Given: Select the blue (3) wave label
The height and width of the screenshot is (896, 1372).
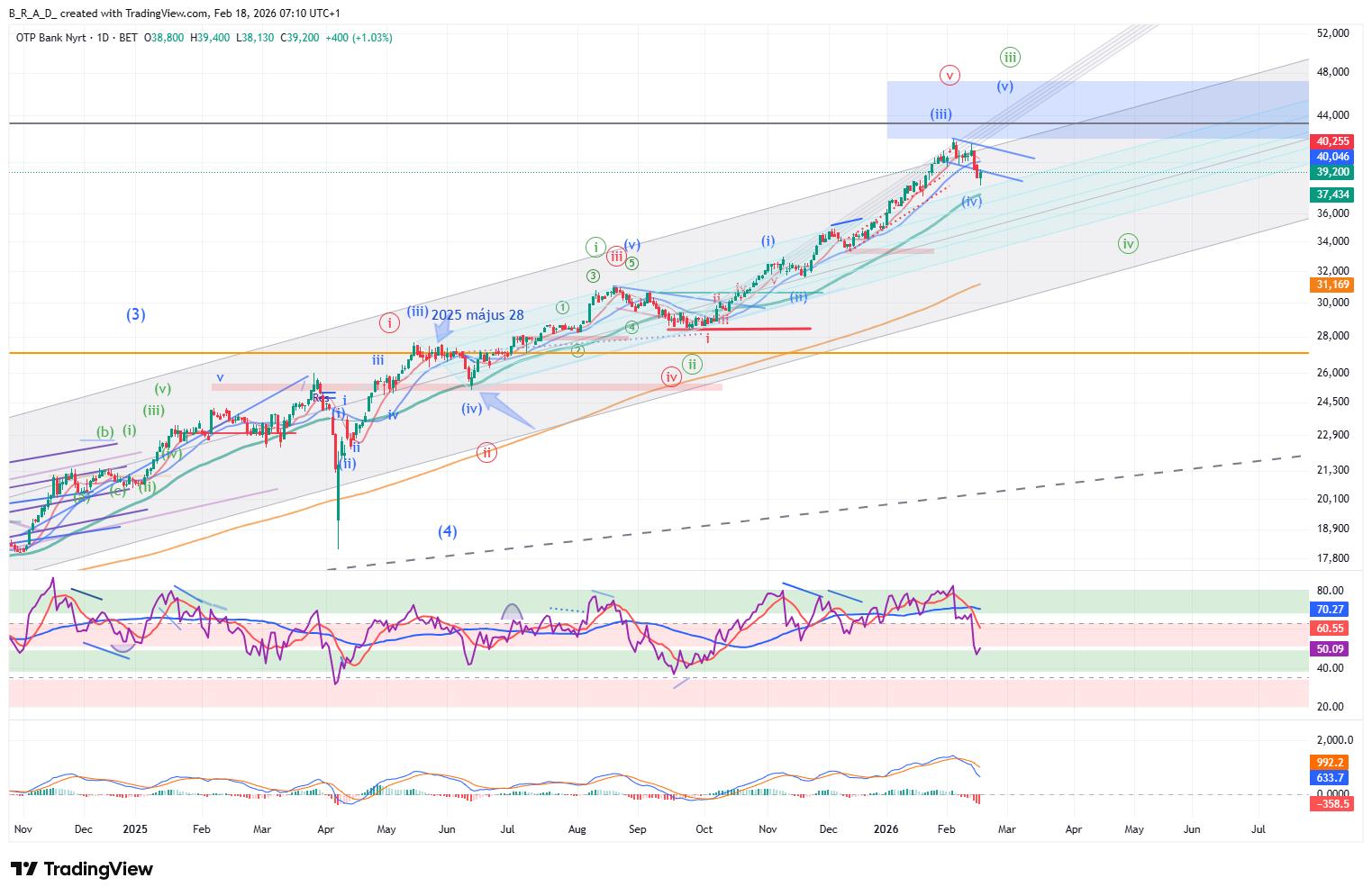Looking at the screenshot, I should click(136, 314).
